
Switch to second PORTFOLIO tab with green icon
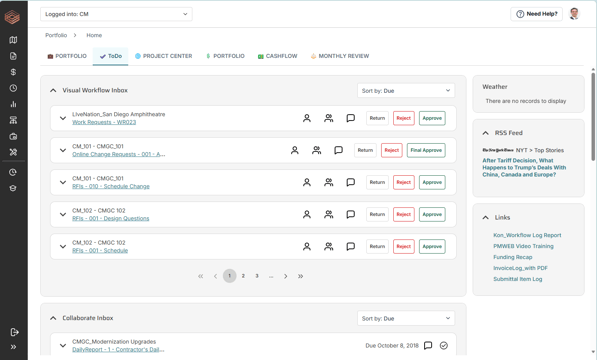[225, 56]
